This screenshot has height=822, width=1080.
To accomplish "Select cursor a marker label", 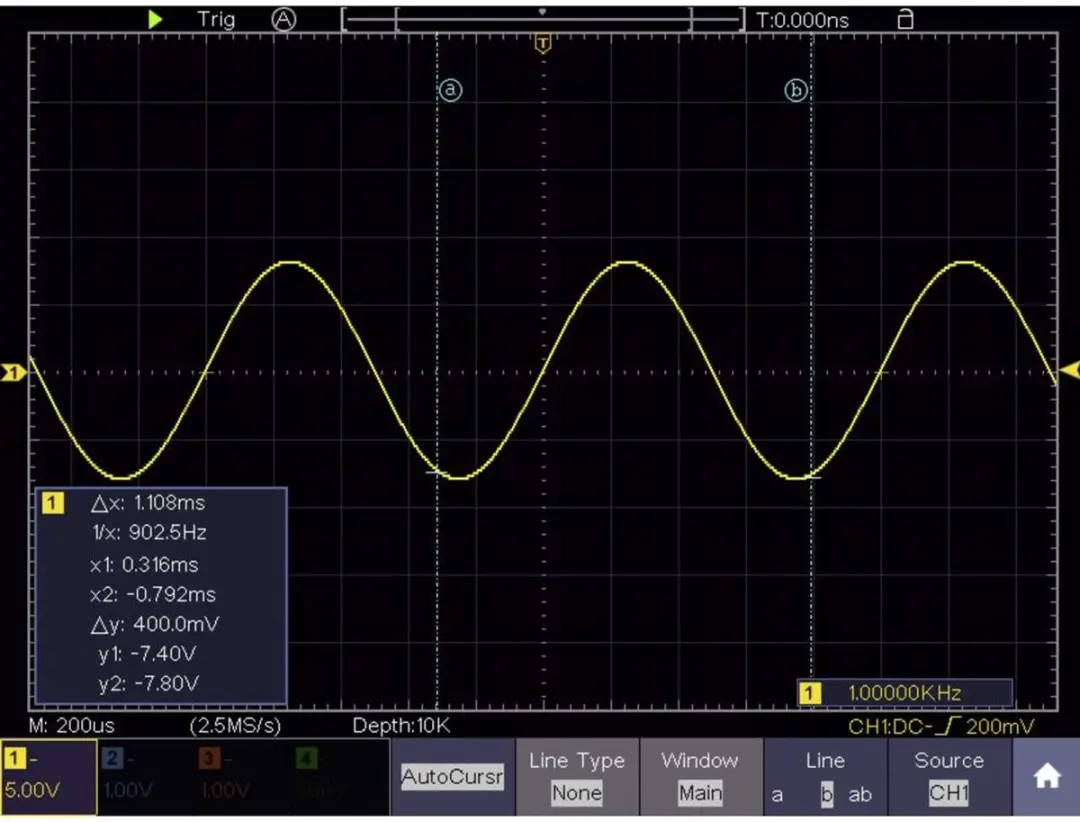I will (450, 90).
